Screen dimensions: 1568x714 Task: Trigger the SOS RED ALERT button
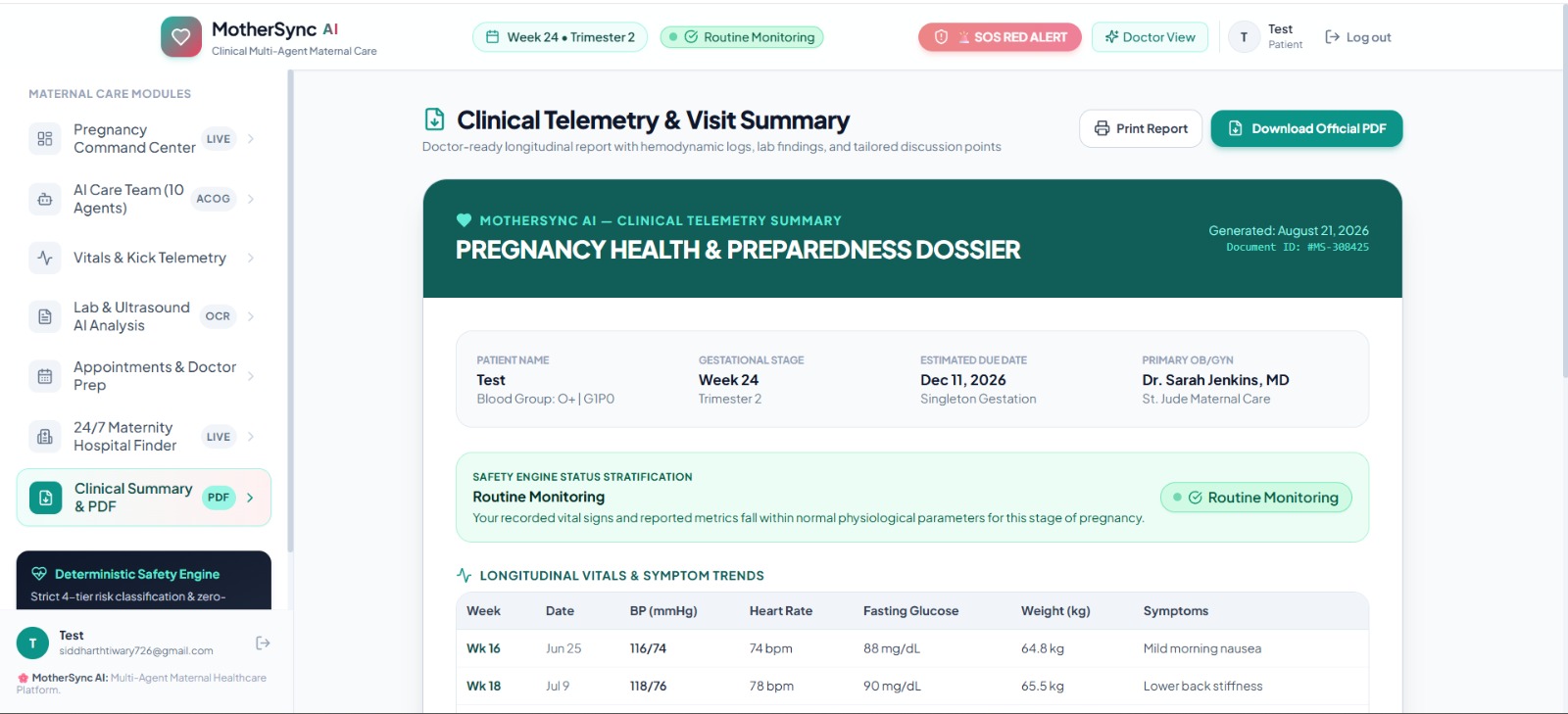(x=1000, y=37)
